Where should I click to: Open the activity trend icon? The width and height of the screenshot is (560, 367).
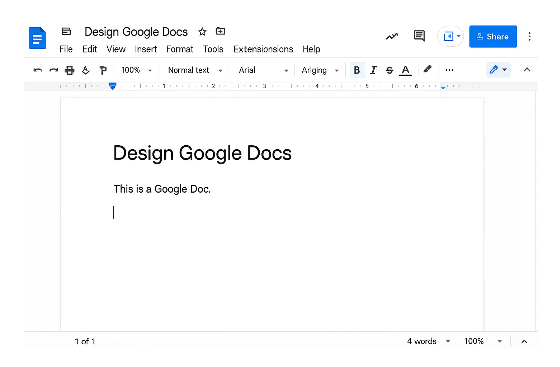pyautogui.click(x=392, y=36)
